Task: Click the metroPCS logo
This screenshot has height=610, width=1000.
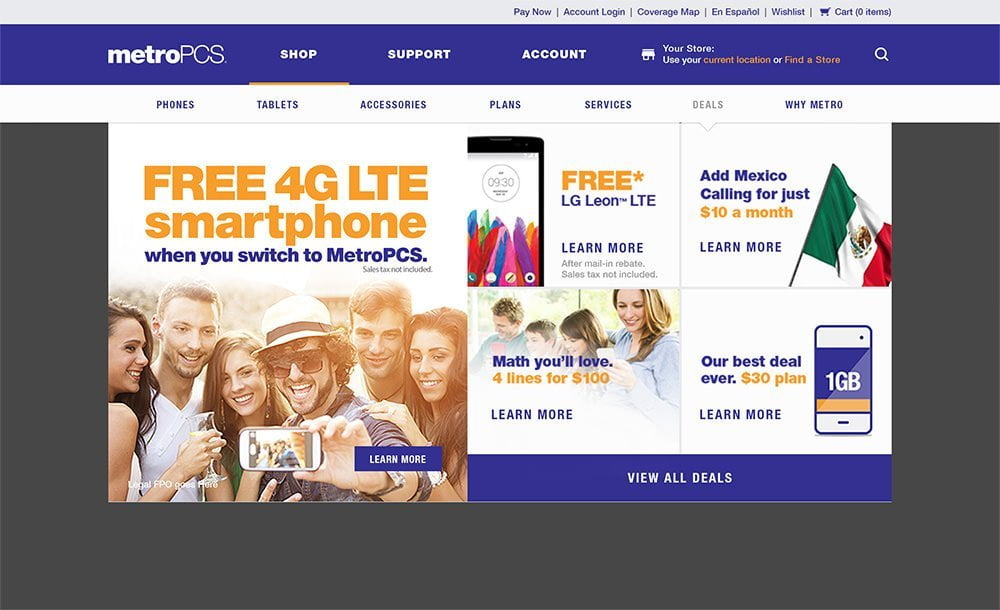Action: tap(166, 54)
